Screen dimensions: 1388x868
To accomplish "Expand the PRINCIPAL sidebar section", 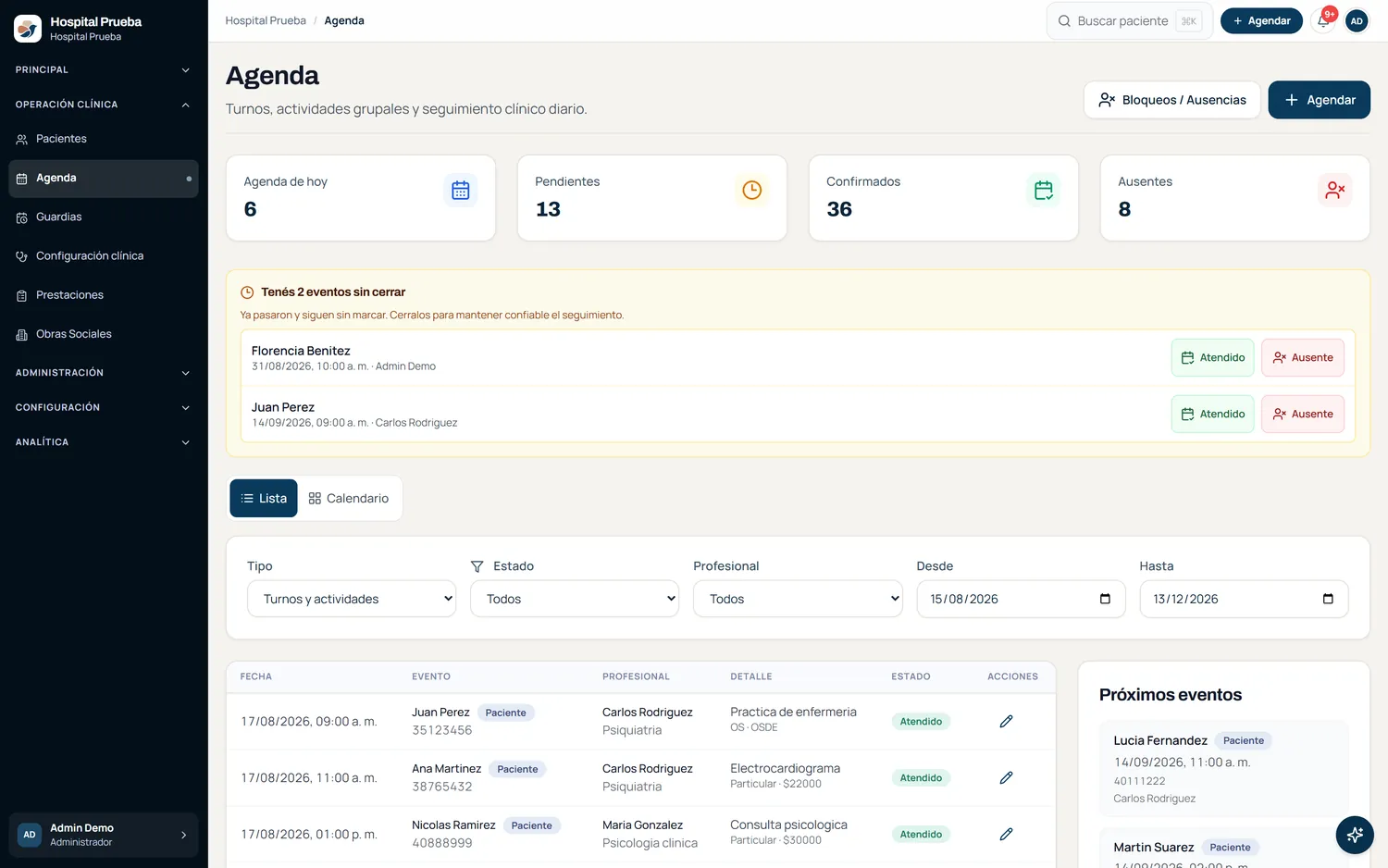I will [x=104, y=69].
